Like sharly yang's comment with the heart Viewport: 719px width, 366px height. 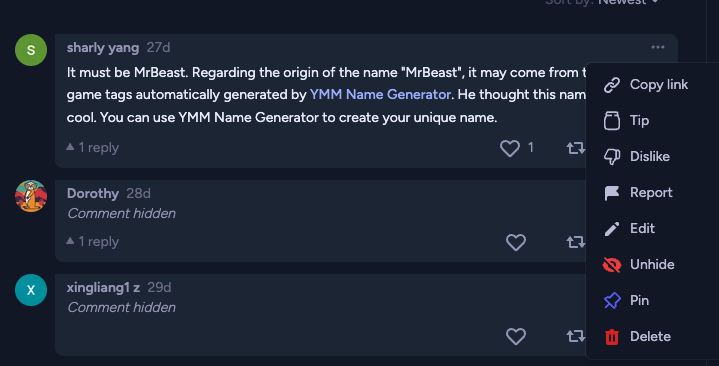click(x=509, y=148)
